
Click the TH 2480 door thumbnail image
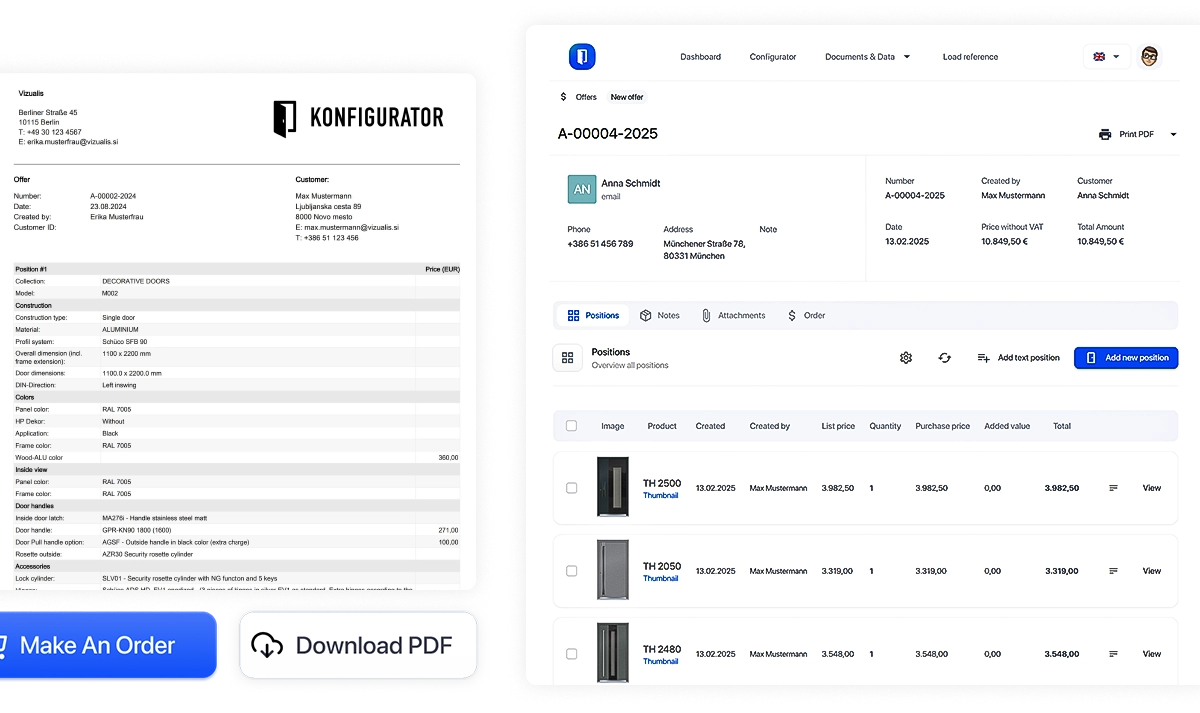(613, 654)
